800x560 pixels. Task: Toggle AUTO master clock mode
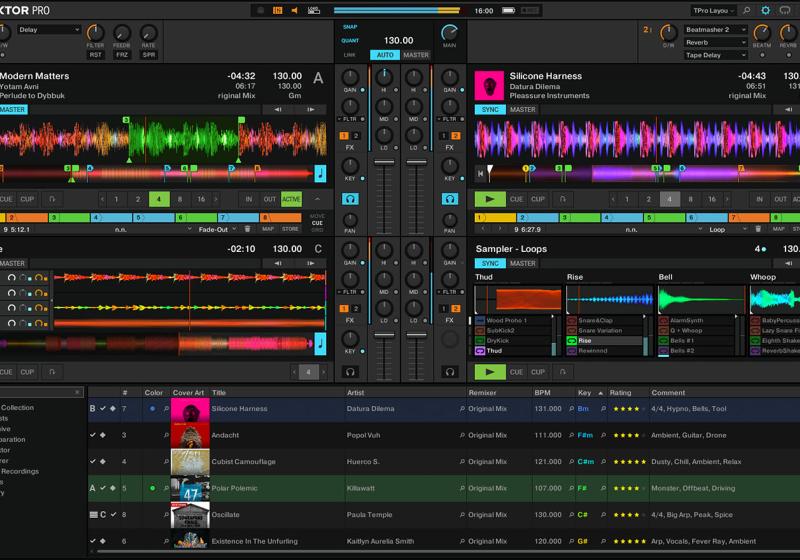pos(385,55)
